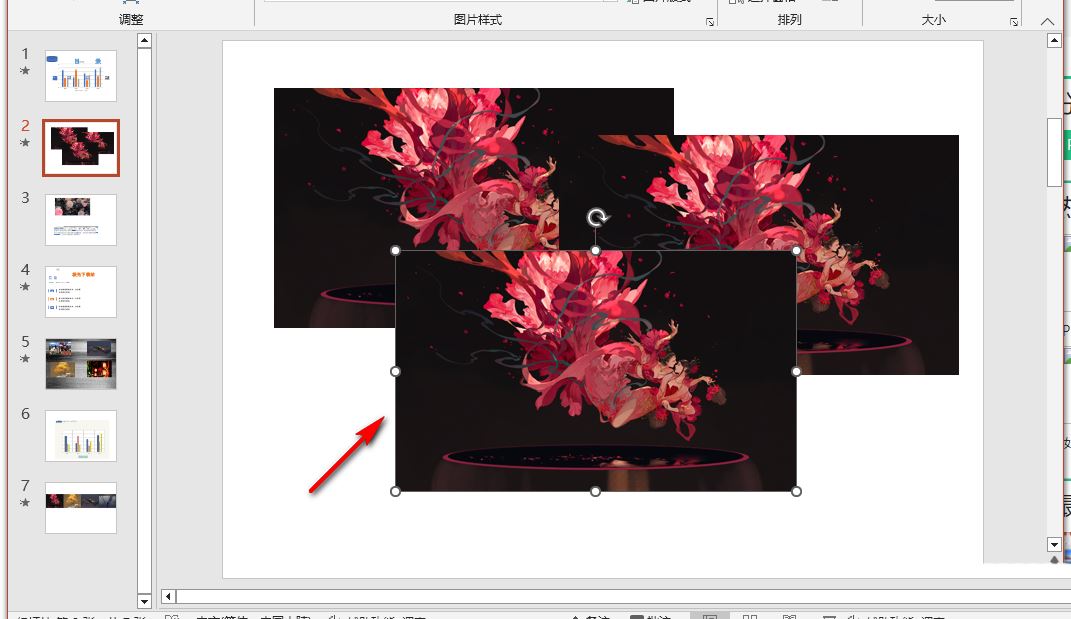Click the thumbnail panel scroll down arrow
Screen dimensions: 1071x619
144,601
